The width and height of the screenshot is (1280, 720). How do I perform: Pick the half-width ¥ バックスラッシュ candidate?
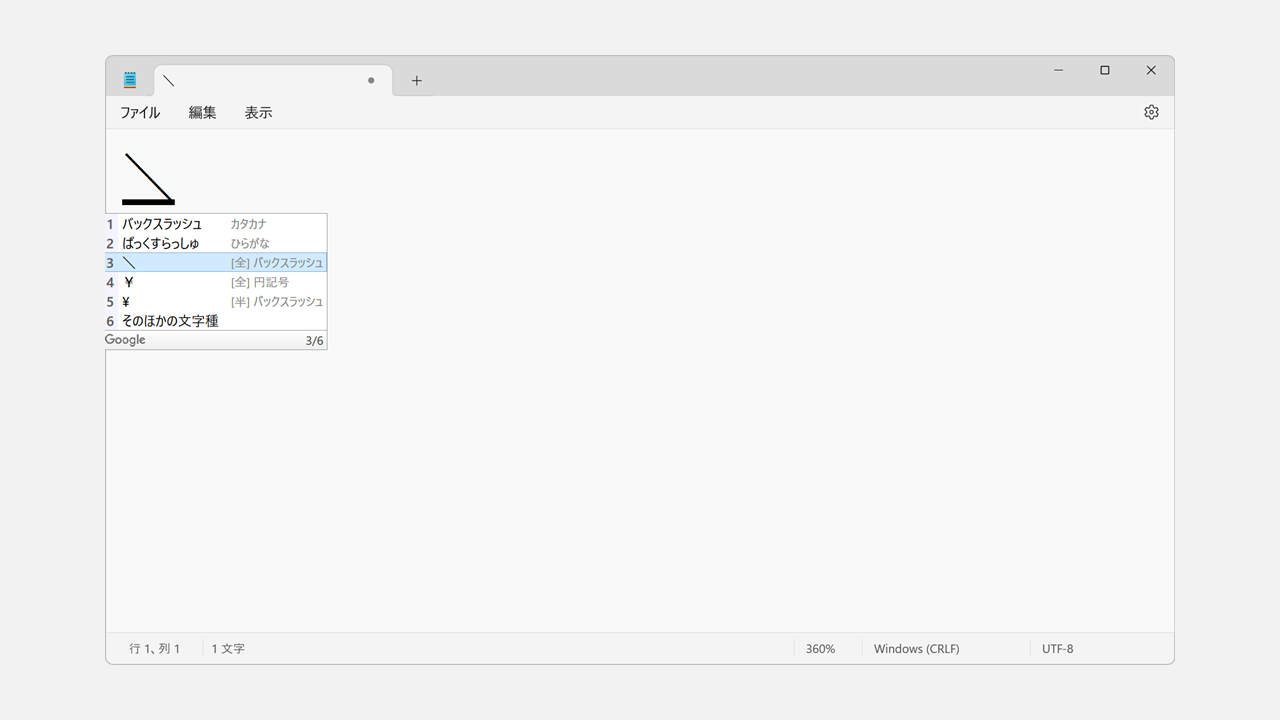pyautogui.click(x=216, y=301)
